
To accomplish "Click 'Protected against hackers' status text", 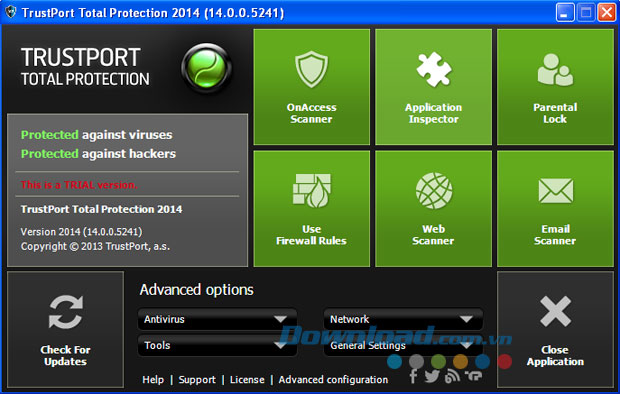I will [x=98, y=154].
